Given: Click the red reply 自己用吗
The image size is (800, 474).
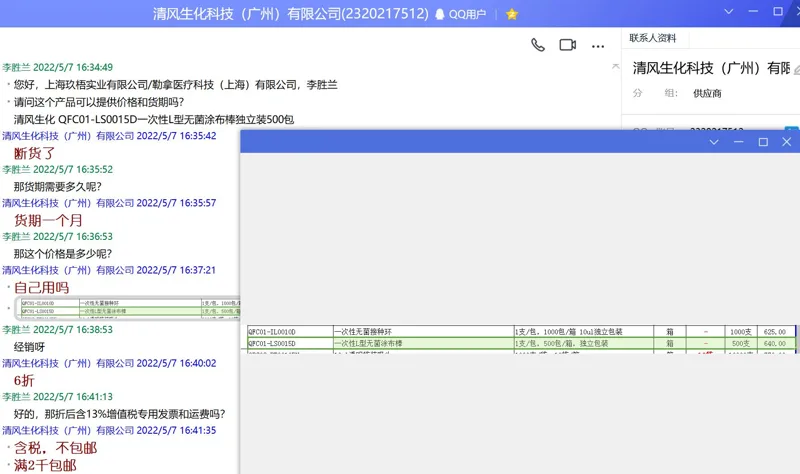Looking at the screenshot, I should pyautogui.click(x=41, y=288).
